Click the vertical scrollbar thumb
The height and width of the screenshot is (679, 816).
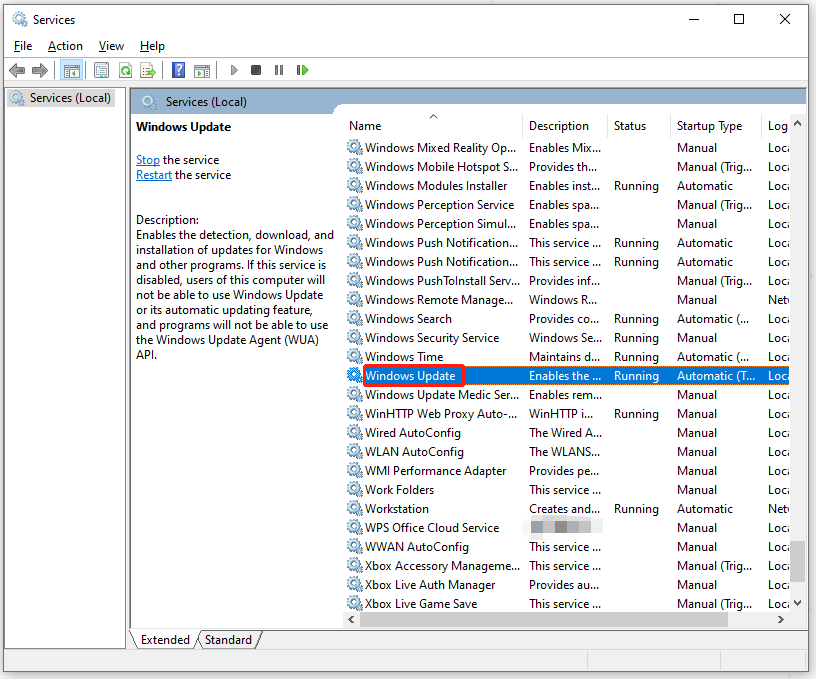point(797,561)
